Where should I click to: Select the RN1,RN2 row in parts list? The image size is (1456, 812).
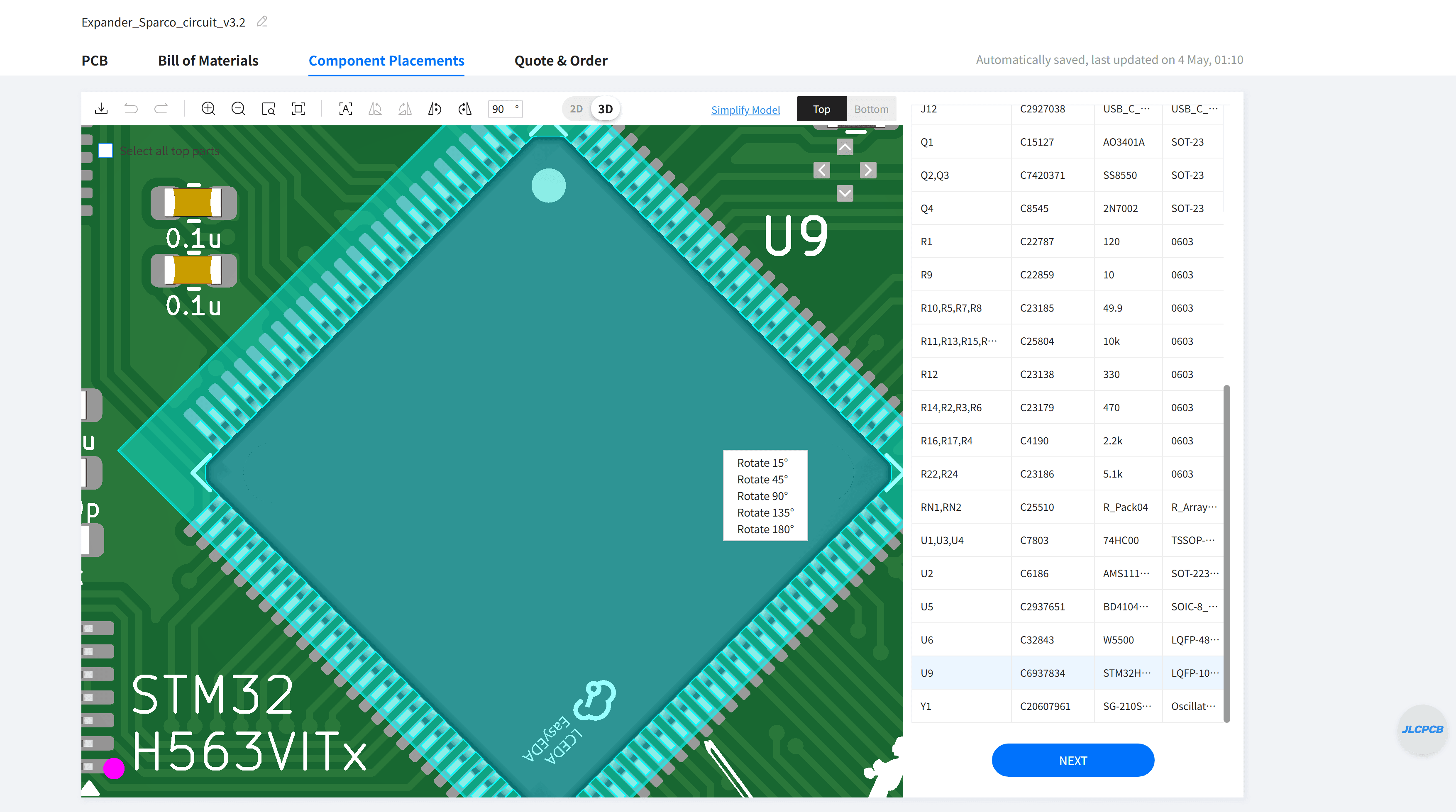pyautogui.click(x=1067, y=507)
